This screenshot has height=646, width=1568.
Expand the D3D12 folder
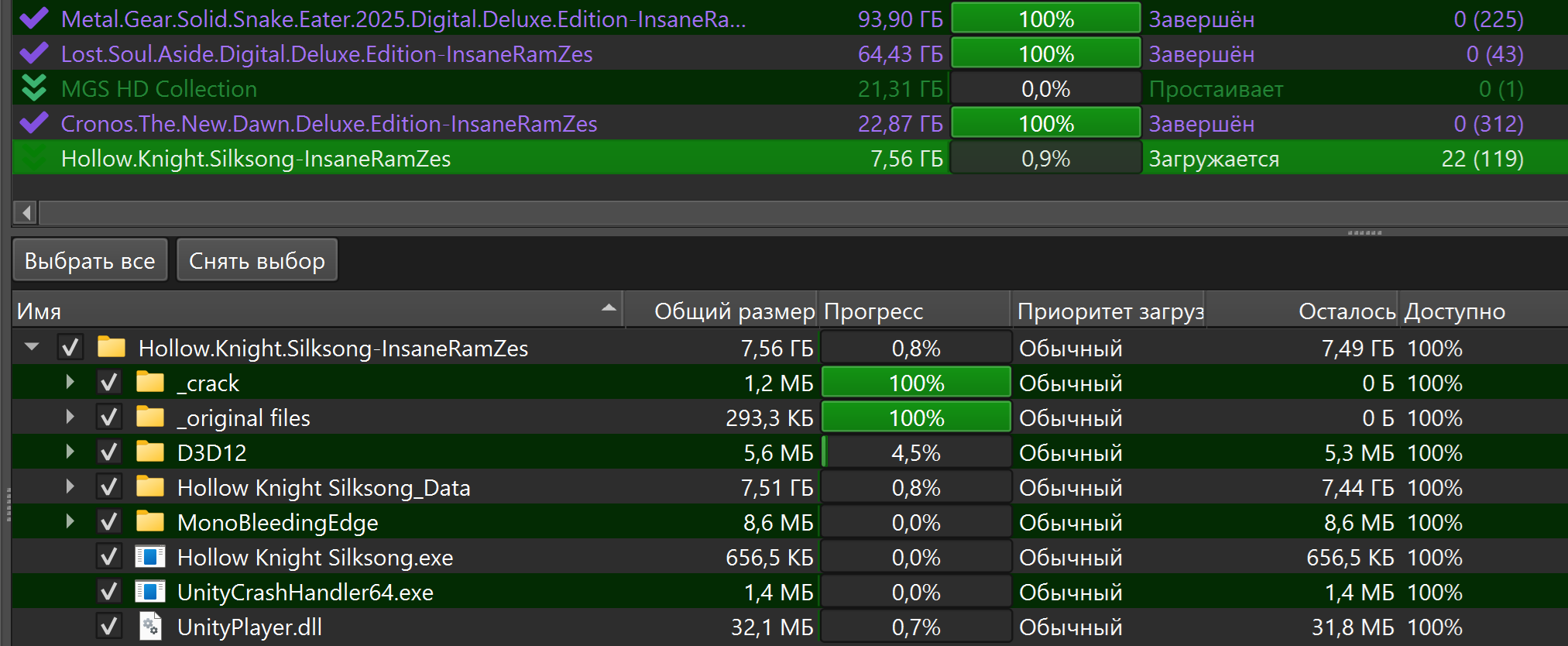coord(70,452)
